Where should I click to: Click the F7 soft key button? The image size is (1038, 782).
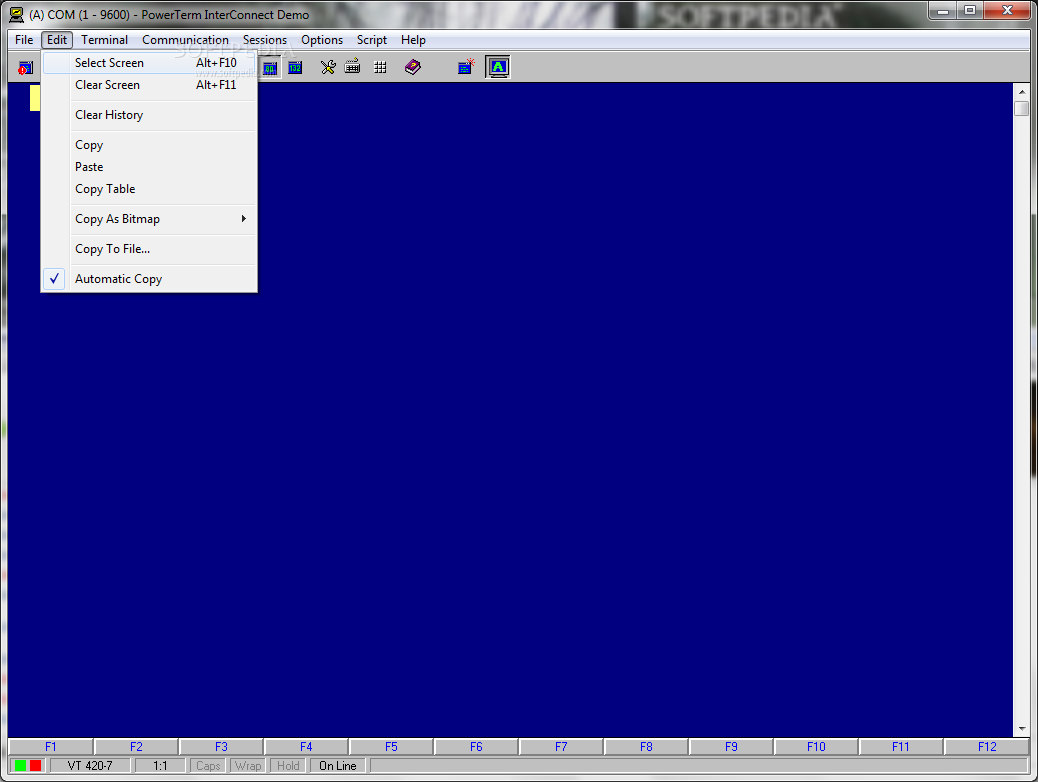point(561,747)
